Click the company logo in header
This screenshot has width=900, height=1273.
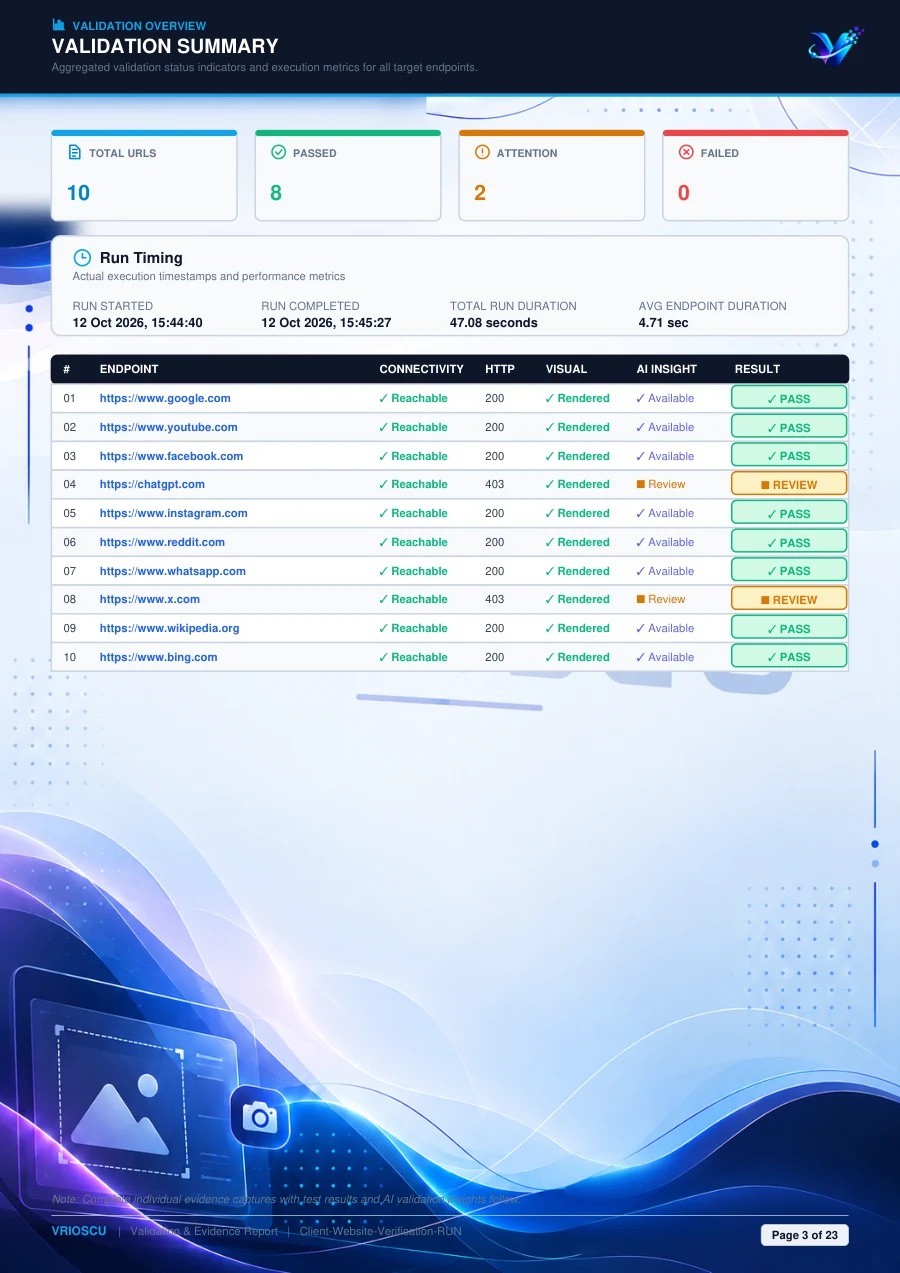click(x=834, y=46)
